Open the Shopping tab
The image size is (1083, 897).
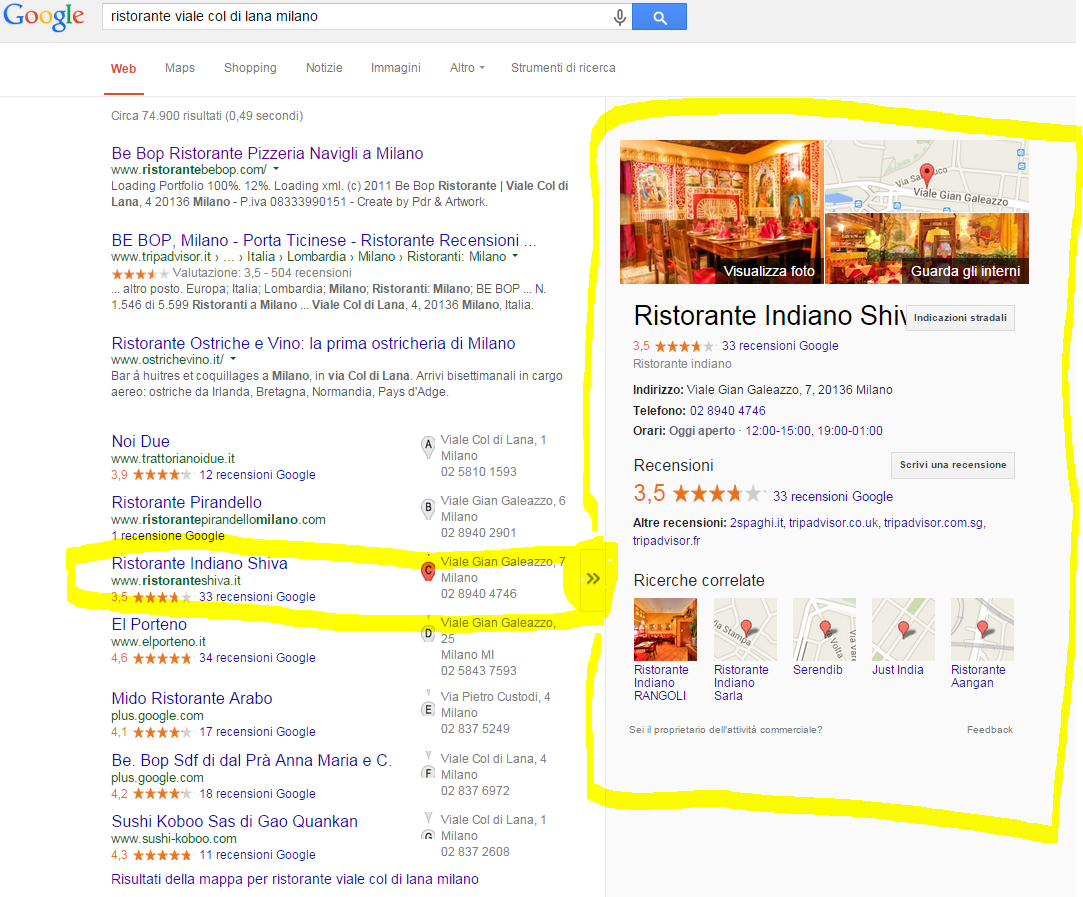(250, 68)
